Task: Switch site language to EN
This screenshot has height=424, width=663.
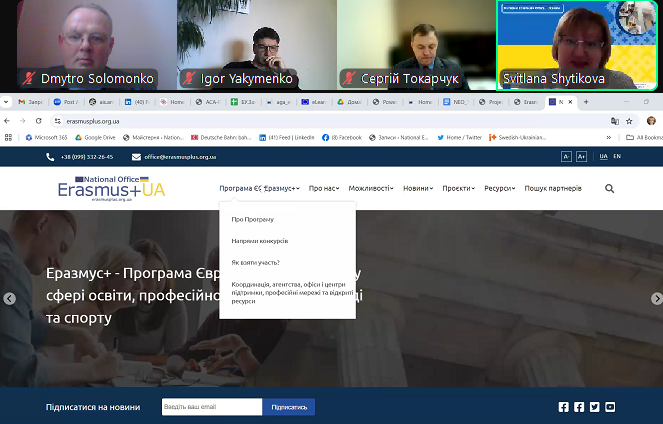Action: (617, 156)
